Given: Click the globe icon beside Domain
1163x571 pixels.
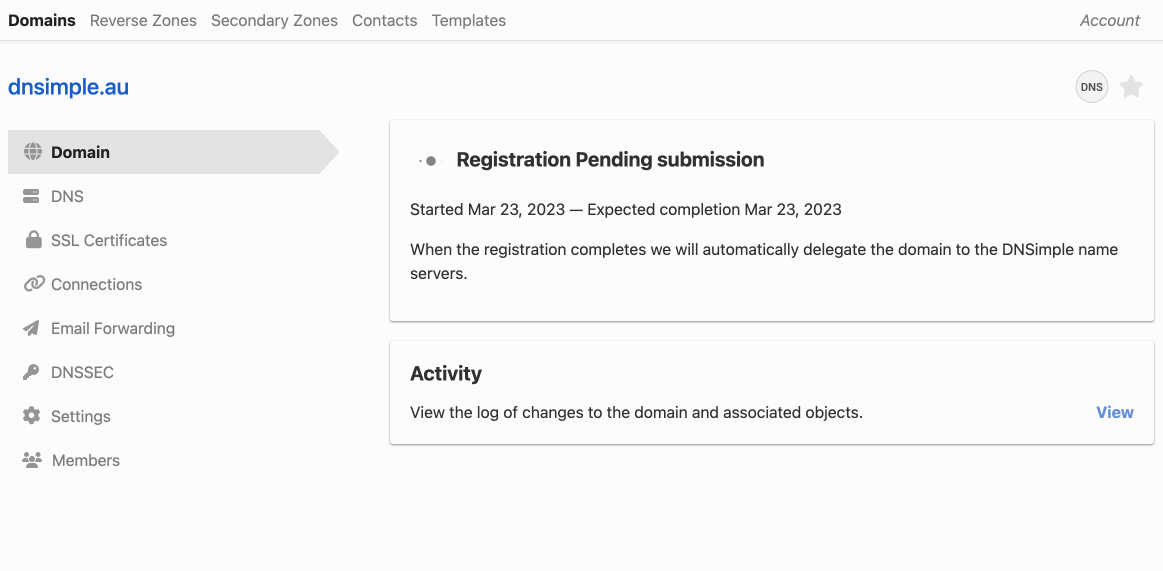Looking at the screenshot, I should pos(33,152).
